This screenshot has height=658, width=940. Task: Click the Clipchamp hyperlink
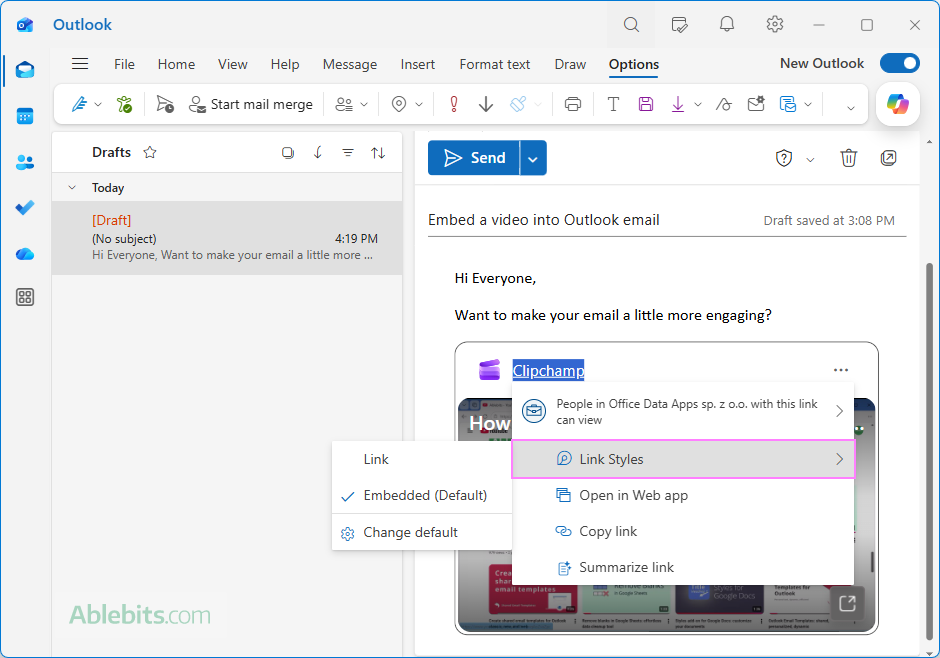[x=548, y=371]
